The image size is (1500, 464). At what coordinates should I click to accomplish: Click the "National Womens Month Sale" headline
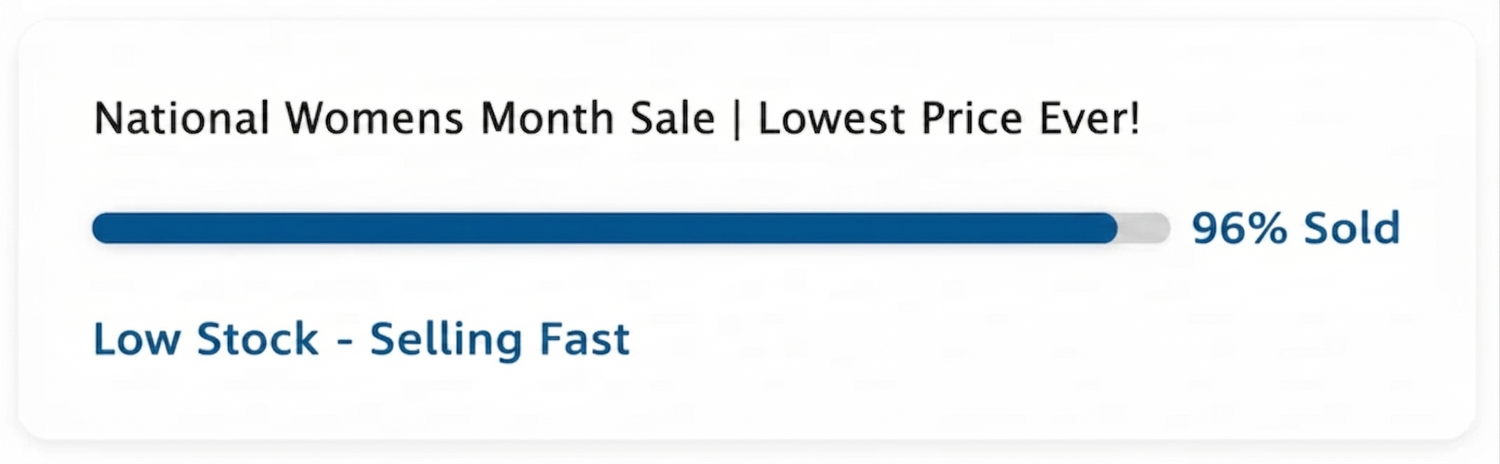tap(404, 121)
